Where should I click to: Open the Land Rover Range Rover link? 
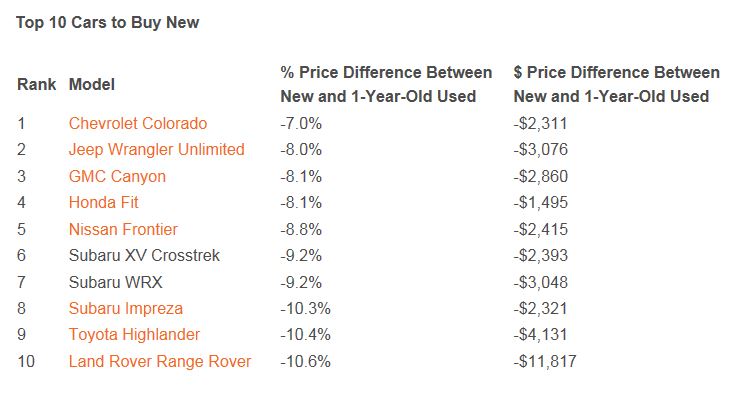coord(160,361)
